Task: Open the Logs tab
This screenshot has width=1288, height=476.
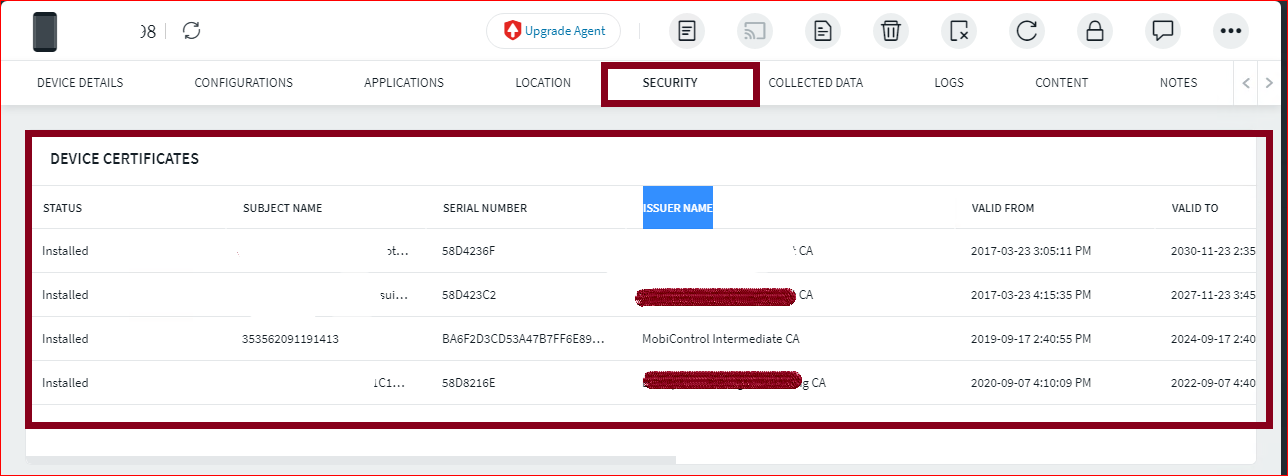Action: click(949, 83)
